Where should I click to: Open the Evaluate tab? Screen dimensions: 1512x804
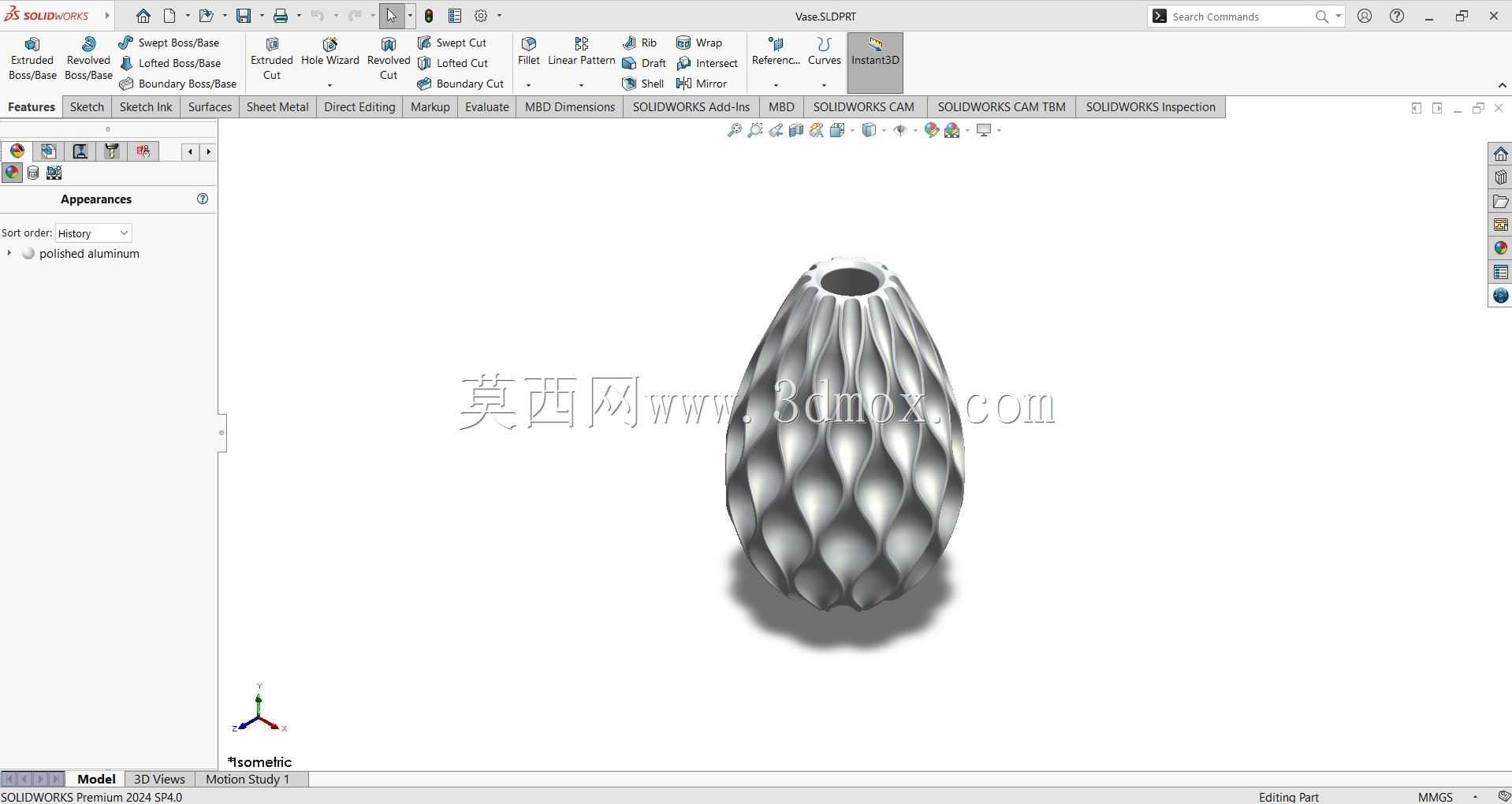(487, 107)
